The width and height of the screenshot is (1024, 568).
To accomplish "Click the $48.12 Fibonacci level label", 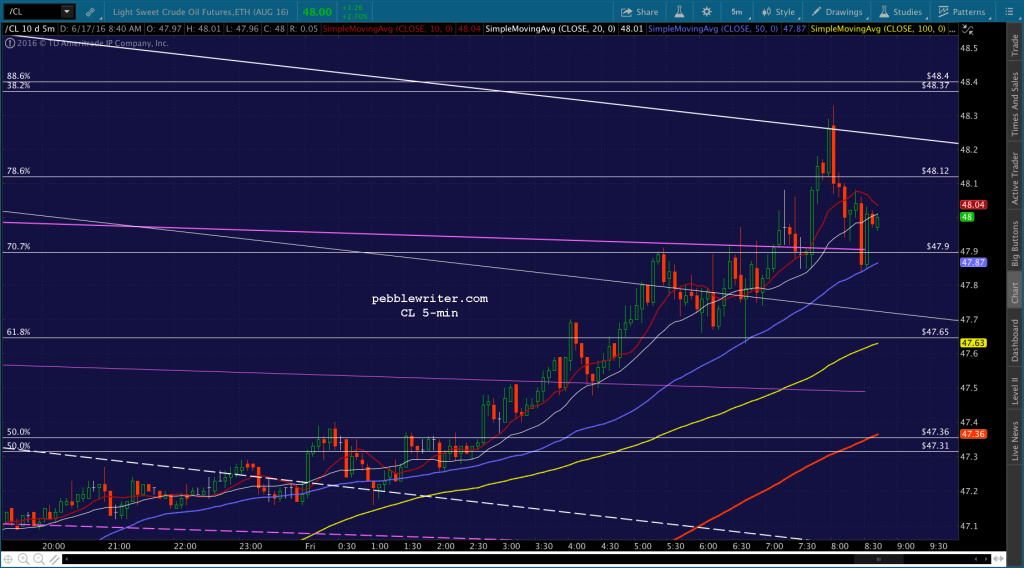I will [935, 171].
